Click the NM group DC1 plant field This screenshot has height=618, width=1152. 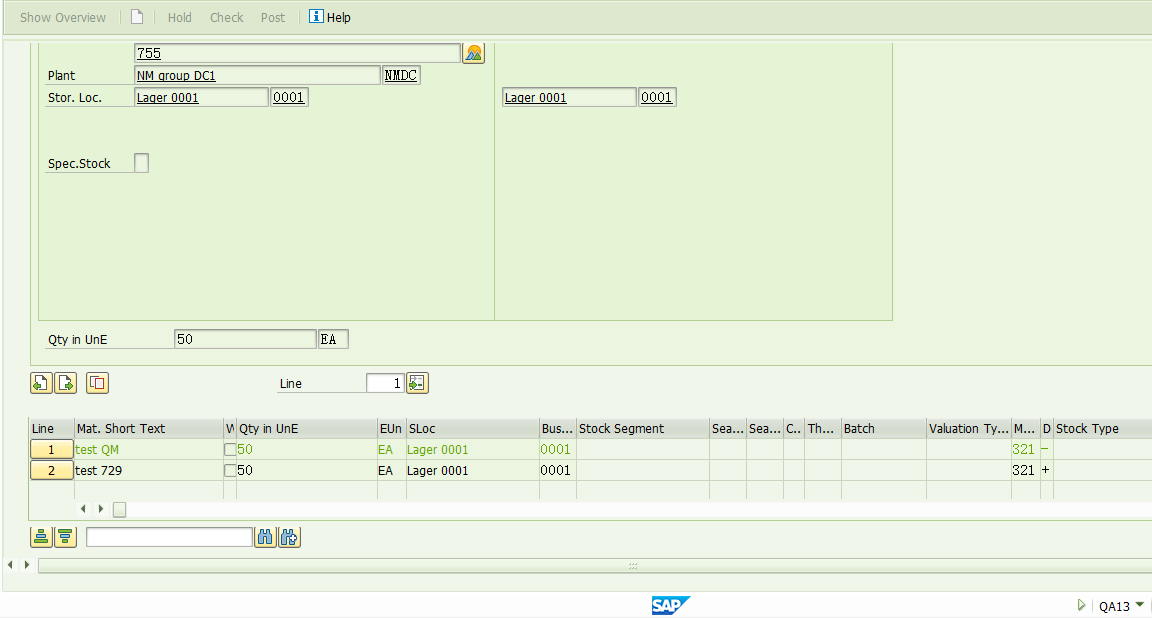click(x=255, y=74)
